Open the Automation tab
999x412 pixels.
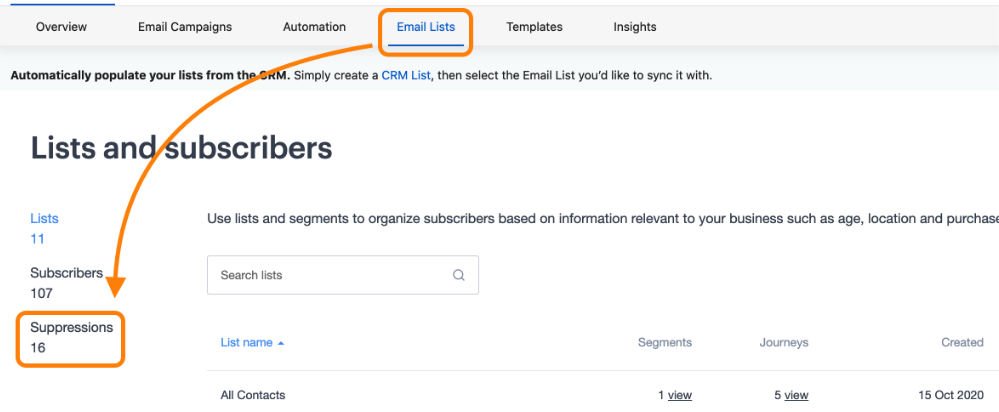pos(314,27)
